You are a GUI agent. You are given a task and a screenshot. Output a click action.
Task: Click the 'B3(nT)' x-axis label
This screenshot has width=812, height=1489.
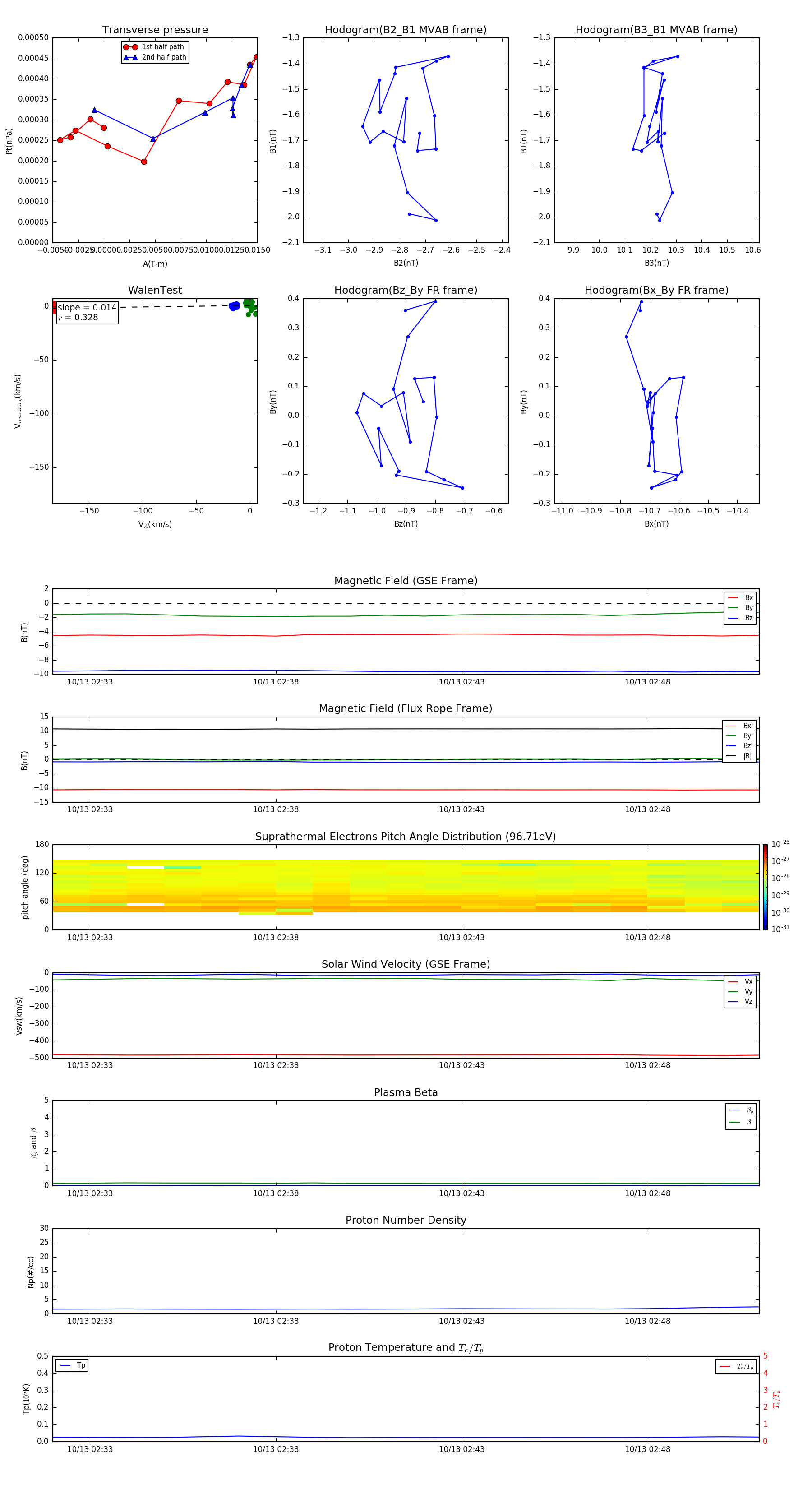click(x=656, y=263)
